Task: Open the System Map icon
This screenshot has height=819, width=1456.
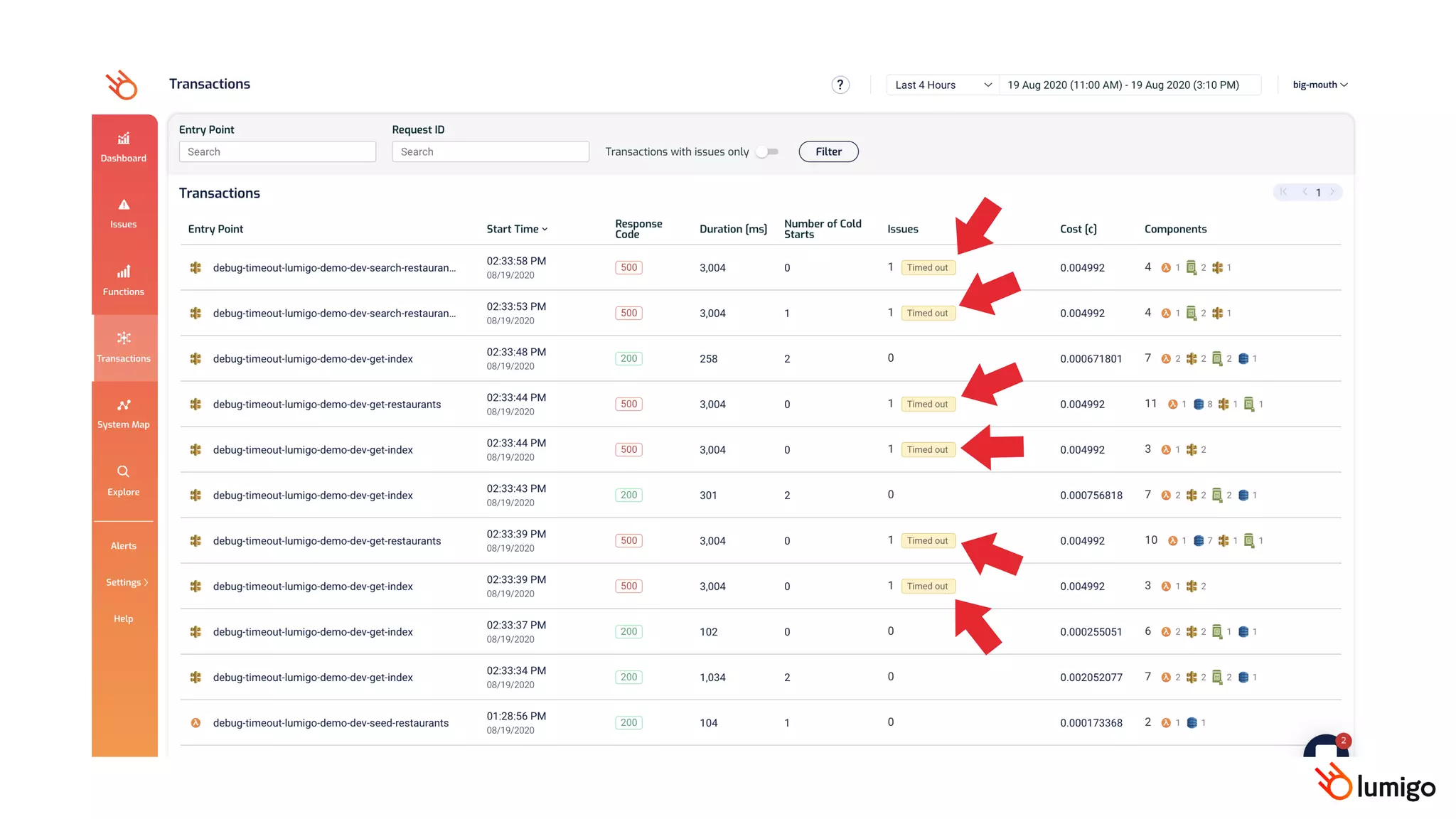Action: click(124, 405)
